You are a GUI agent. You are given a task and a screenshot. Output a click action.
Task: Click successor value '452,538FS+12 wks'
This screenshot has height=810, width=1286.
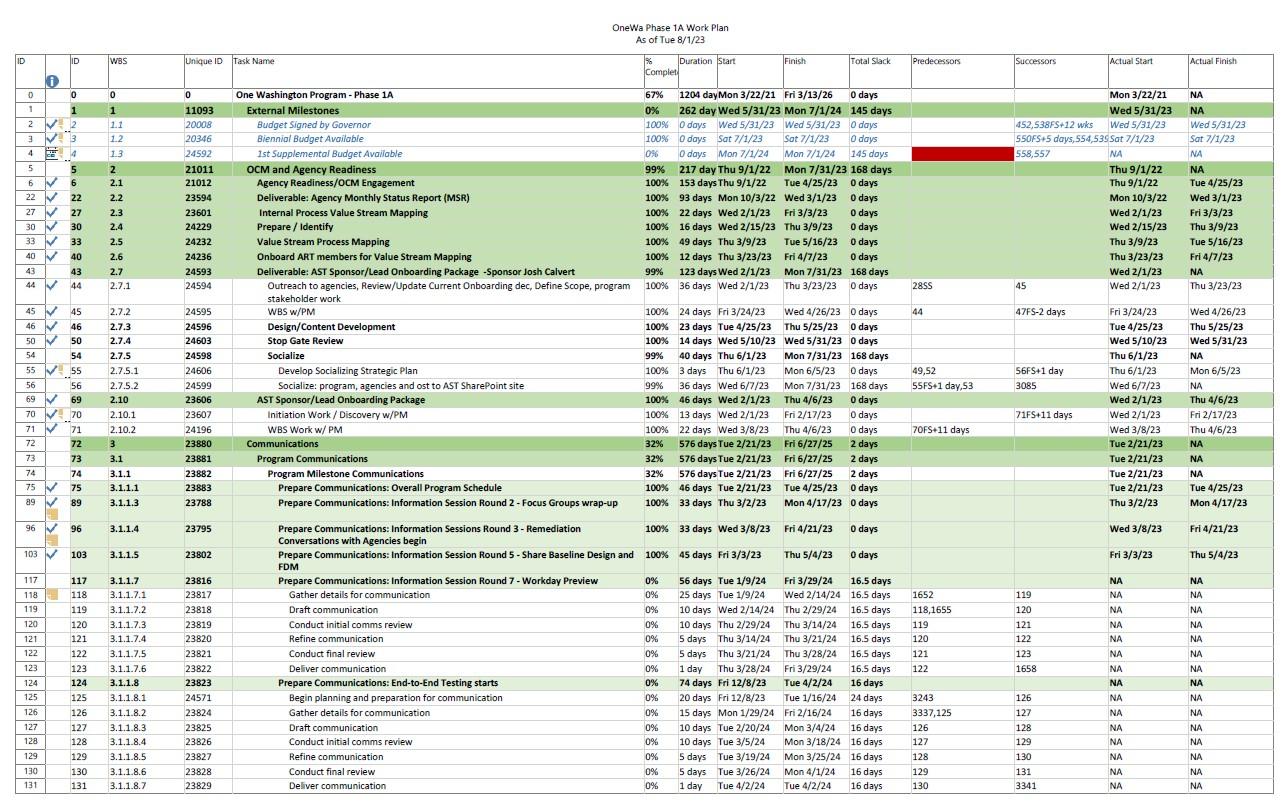pos(1054,125)
